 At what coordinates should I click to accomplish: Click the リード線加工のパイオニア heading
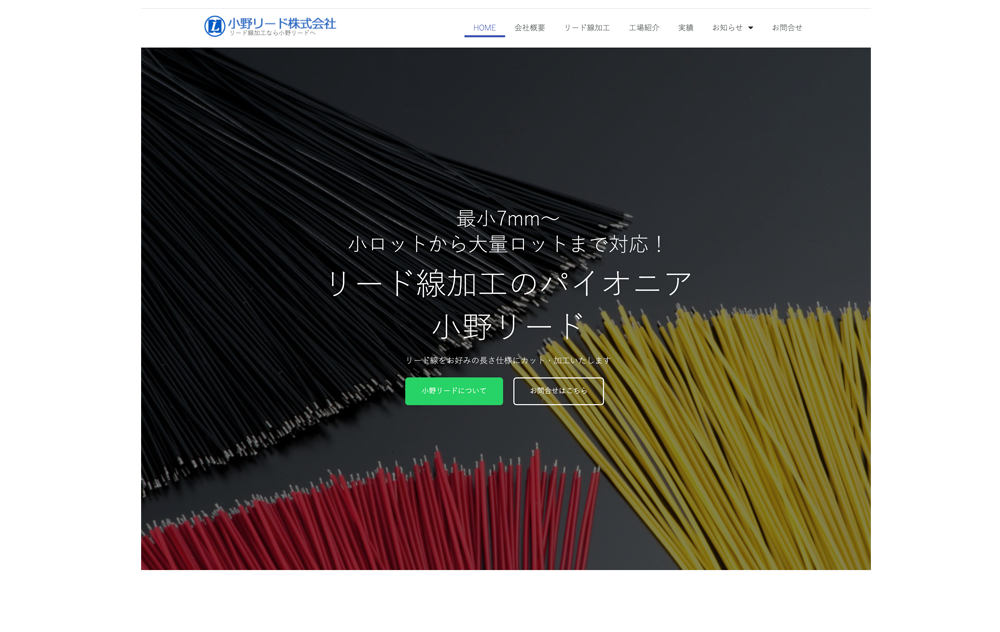click(x=509, y=283)
